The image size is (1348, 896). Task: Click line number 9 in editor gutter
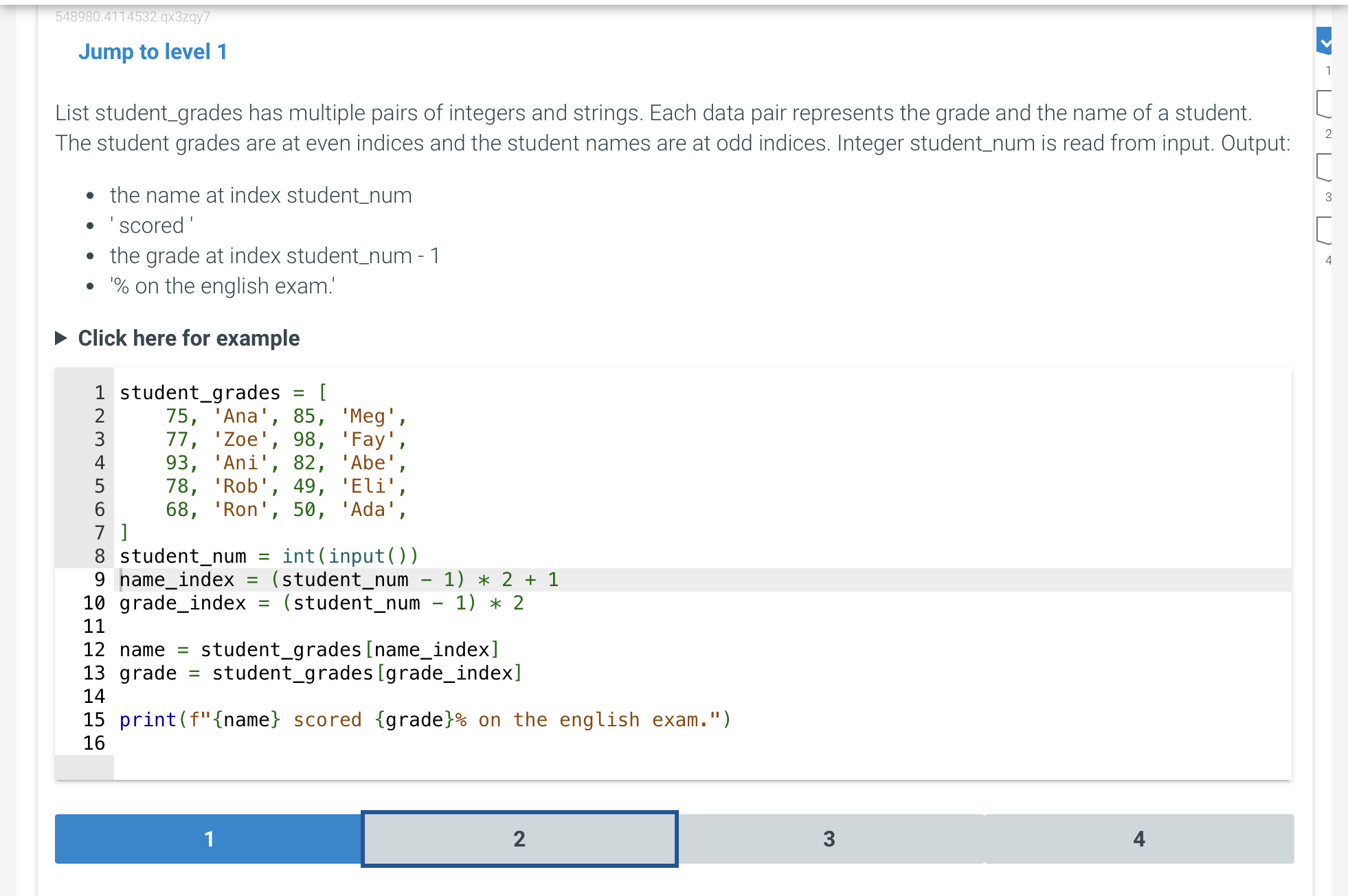(x=100, y=580)
